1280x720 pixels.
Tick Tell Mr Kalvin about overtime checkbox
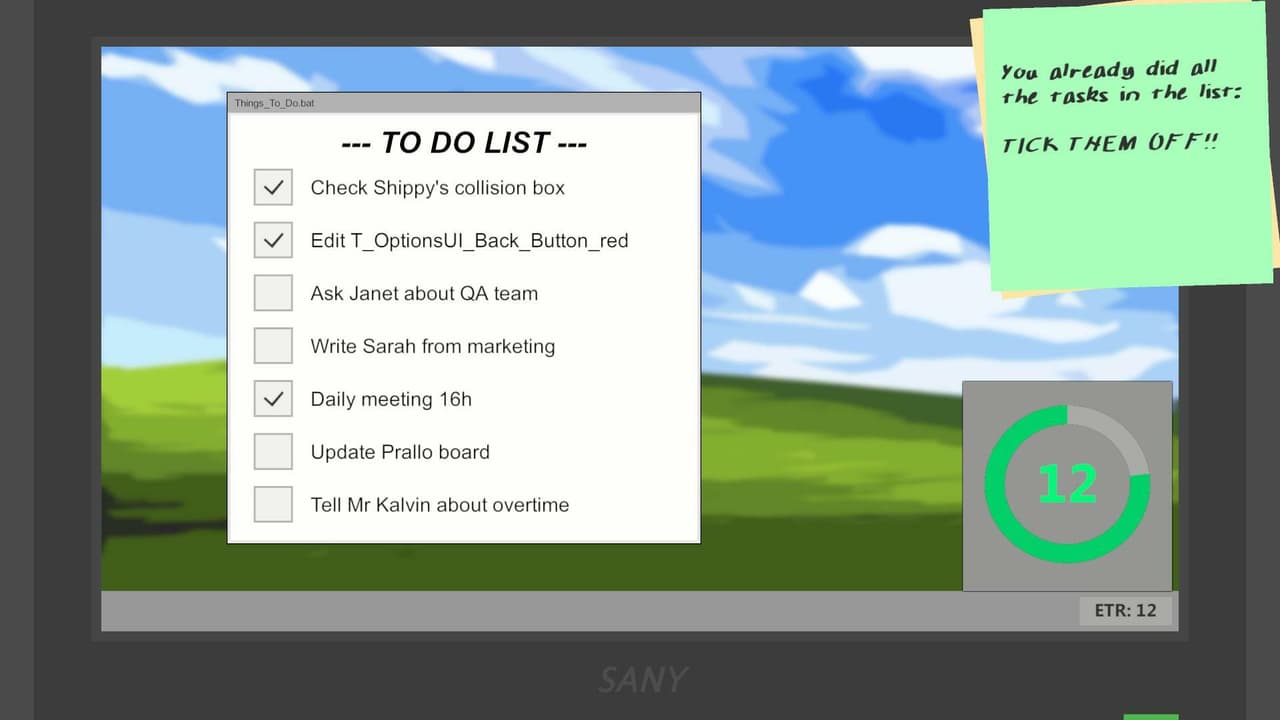[273, 505]
